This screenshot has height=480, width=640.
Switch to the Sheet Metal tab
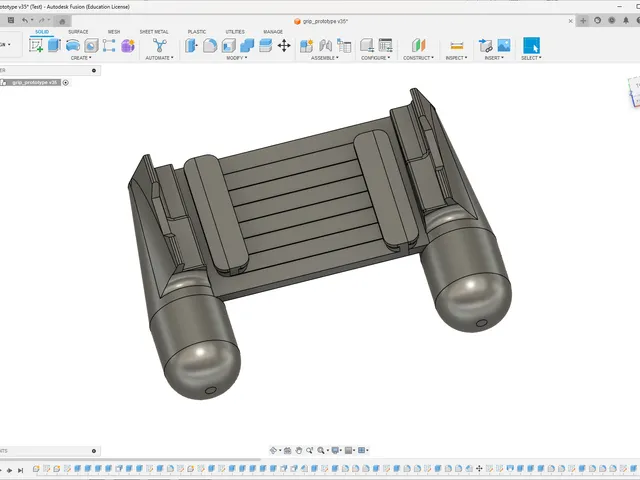[154, 32]
